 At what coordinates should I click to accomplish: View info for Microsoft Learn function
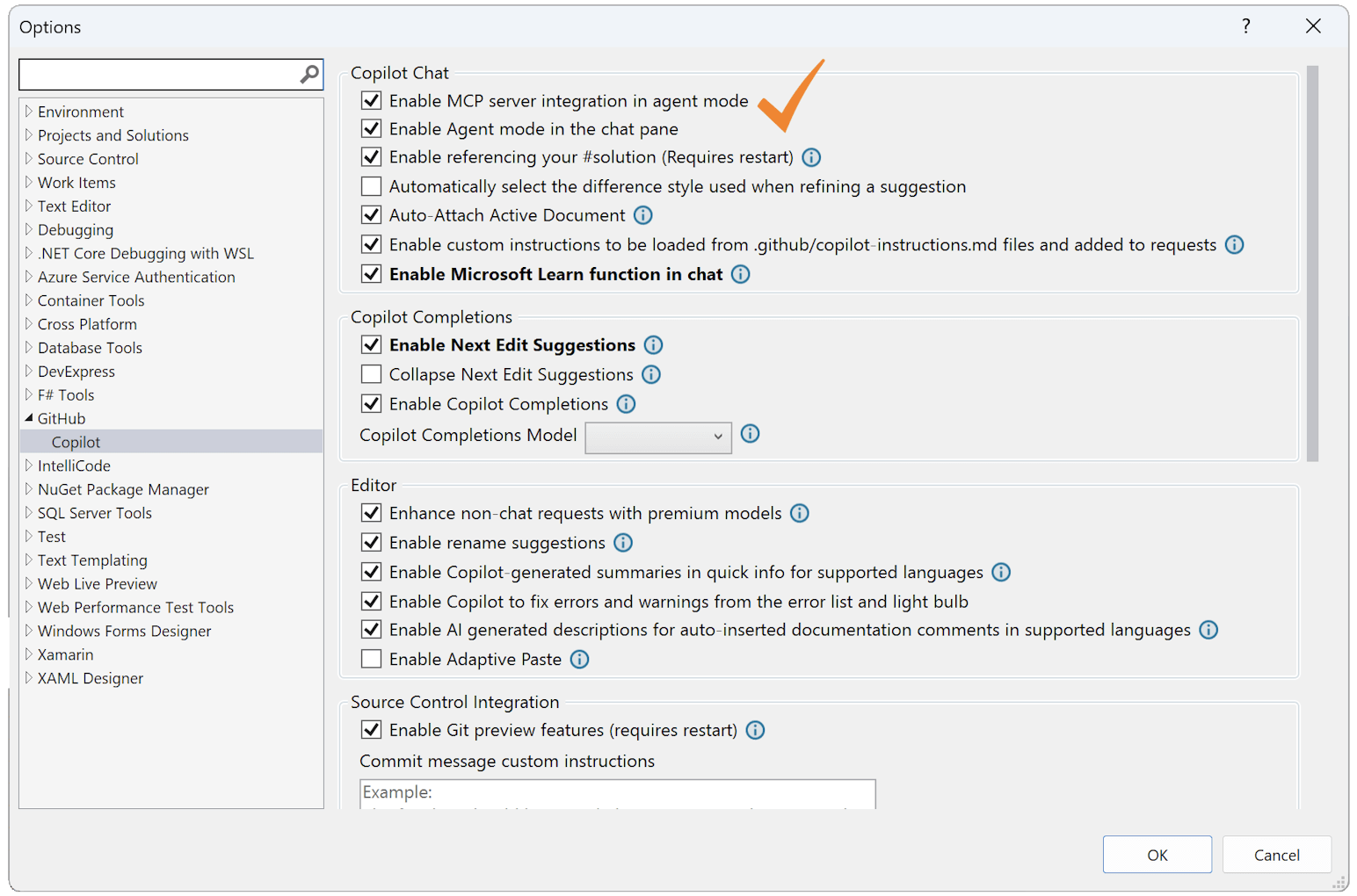740,274
